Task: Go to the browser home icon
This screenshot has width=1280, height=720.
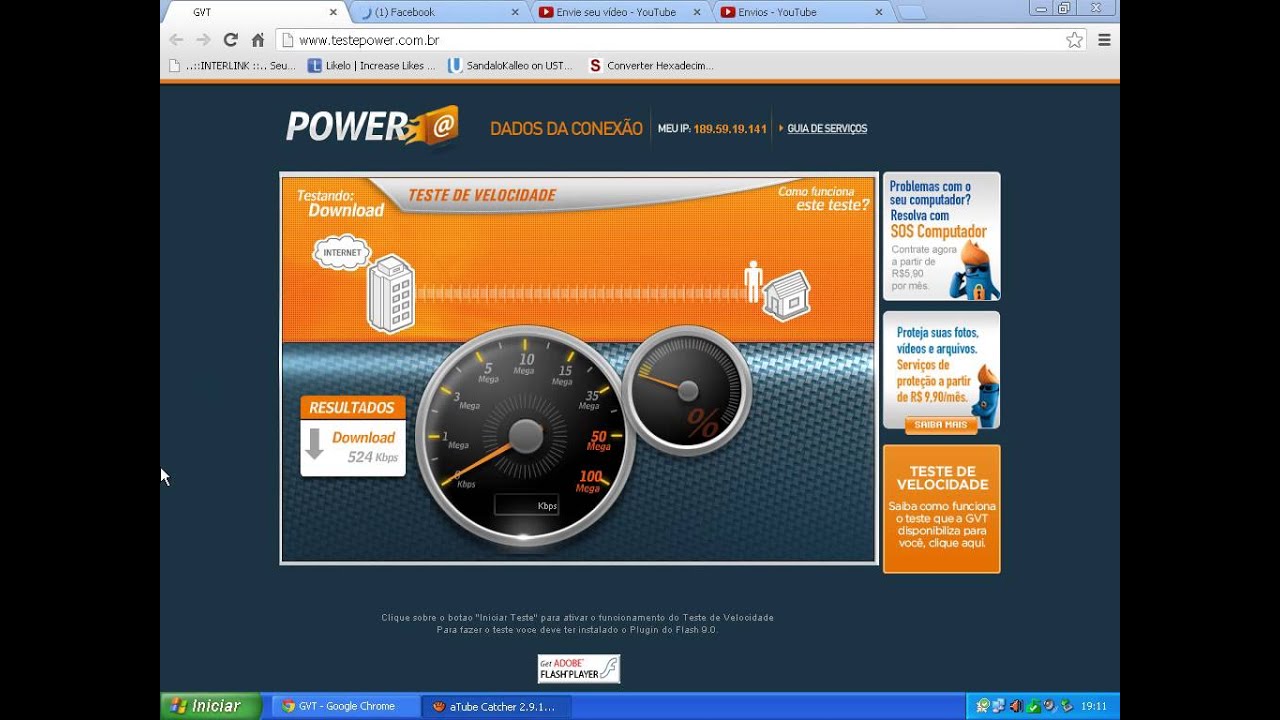Action: 257,40
